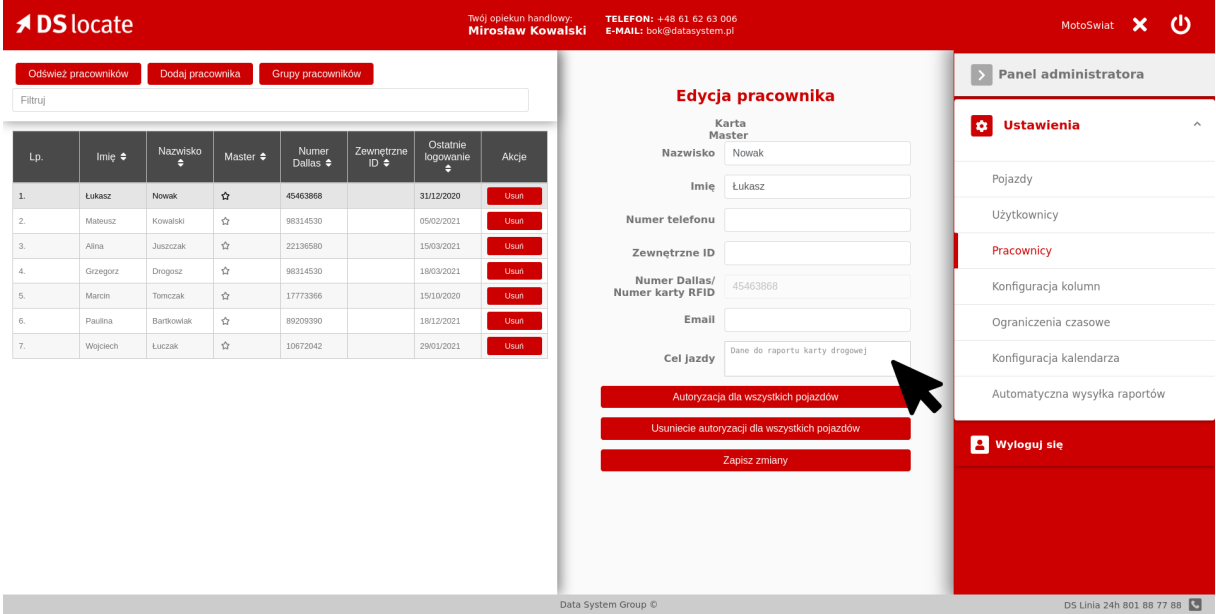This screenshot has width=1216, height=614.
Task: Click Dallas number 89209390
Action: tap(314, 321)
